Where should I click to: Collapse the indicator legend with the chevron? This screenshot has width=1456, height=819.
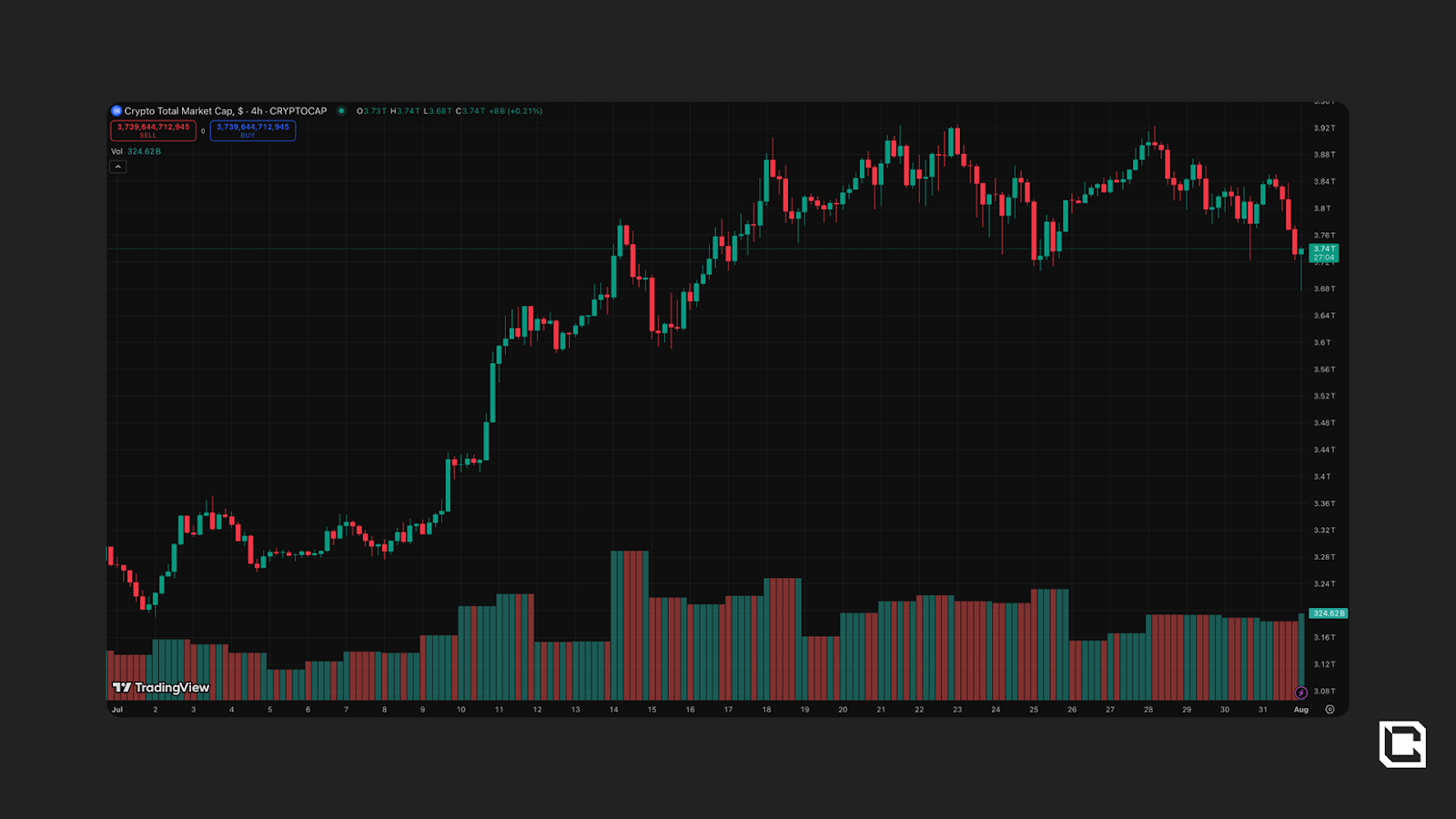point(118,167)
